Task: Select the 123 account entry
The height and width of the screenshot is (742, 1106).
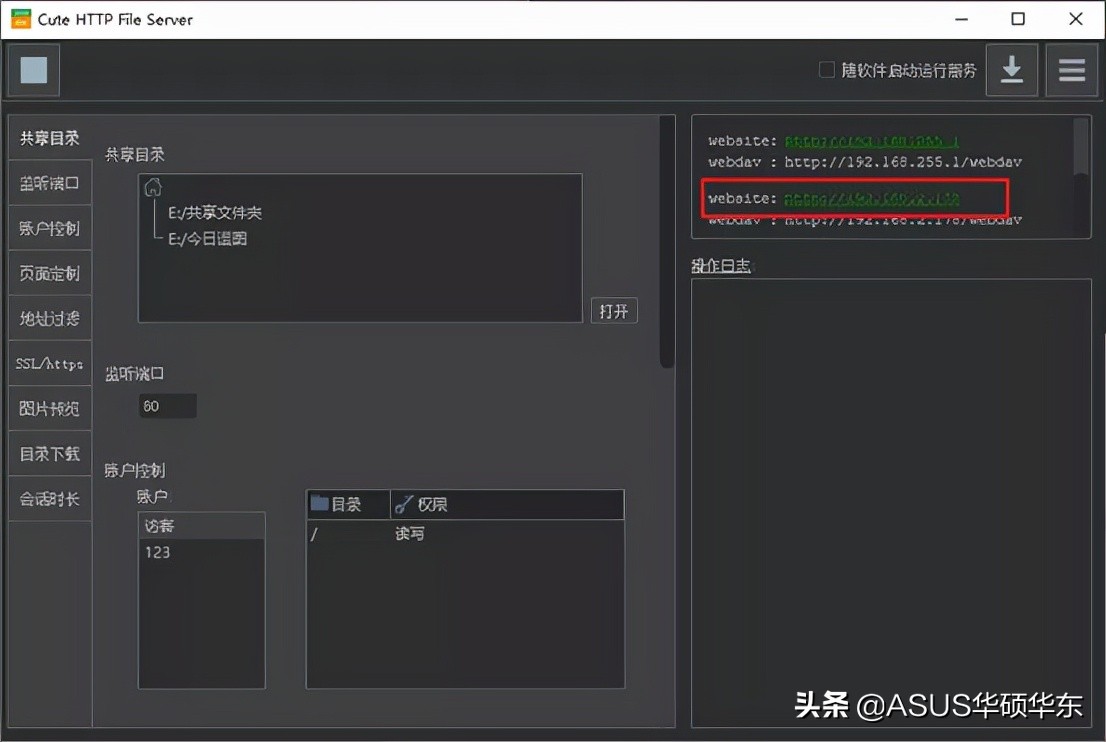Action: point(158,551)
